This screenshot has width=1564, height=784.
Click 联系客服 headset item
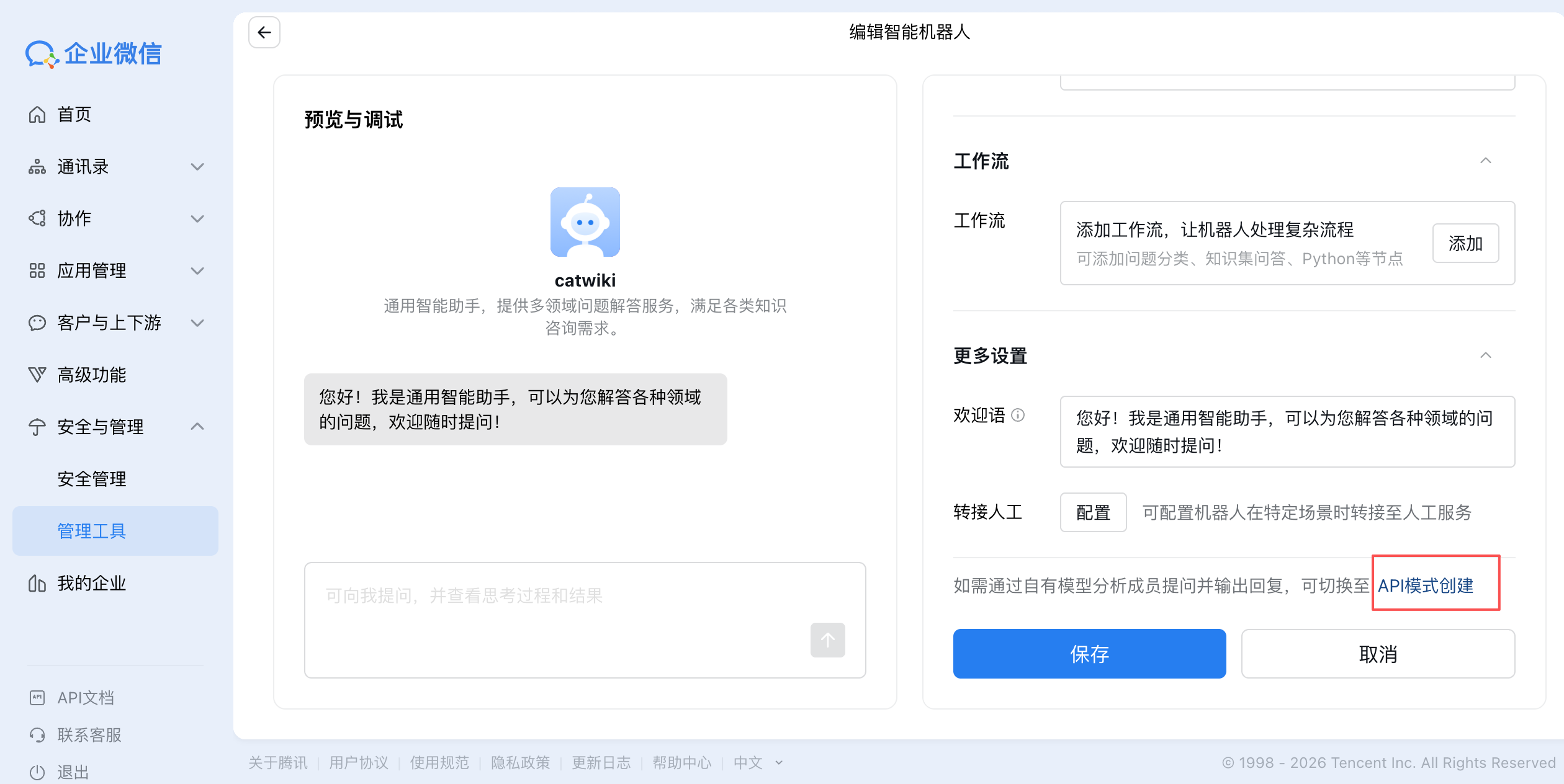[37, 735]
